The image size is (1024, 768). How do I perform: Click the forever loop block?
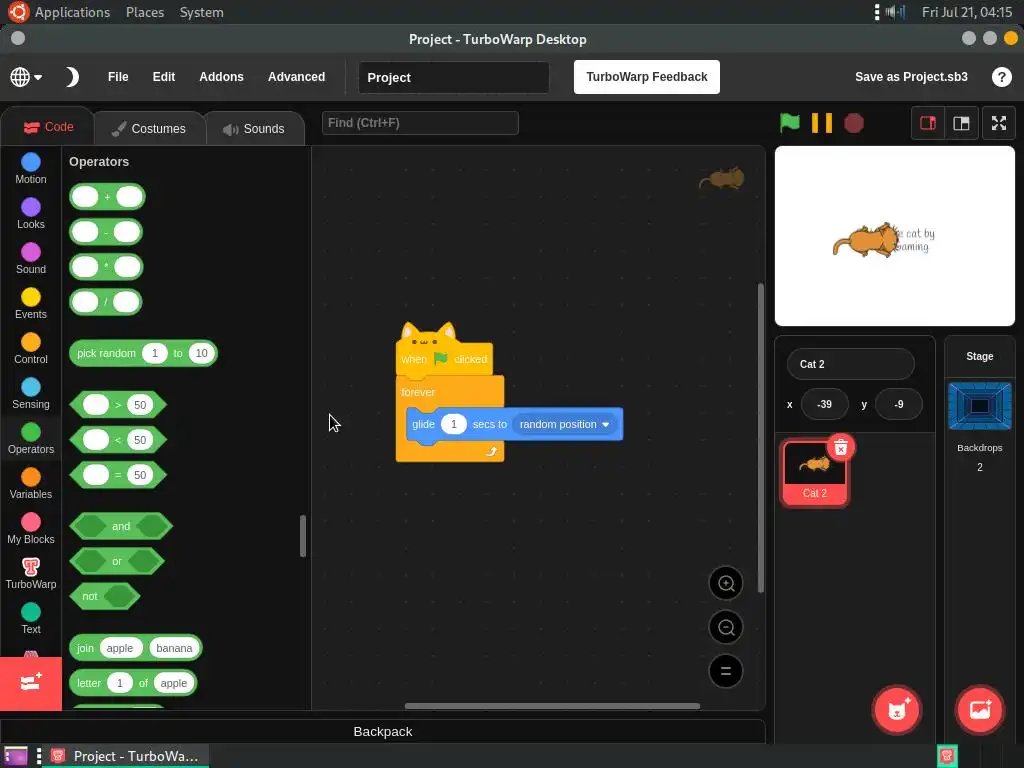click(418, 392)
